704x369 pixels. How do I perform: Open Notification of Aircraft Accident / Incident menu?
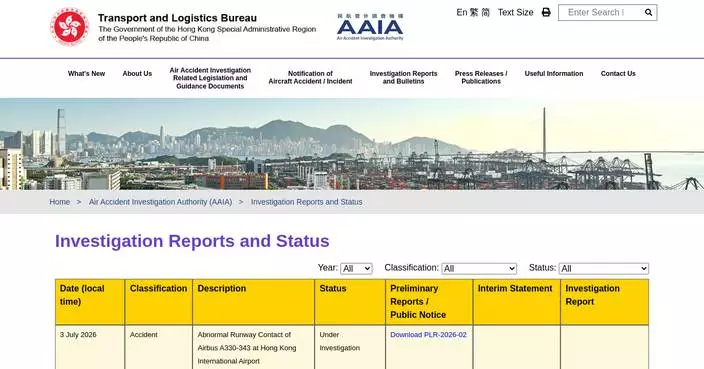tap(310, 78)
